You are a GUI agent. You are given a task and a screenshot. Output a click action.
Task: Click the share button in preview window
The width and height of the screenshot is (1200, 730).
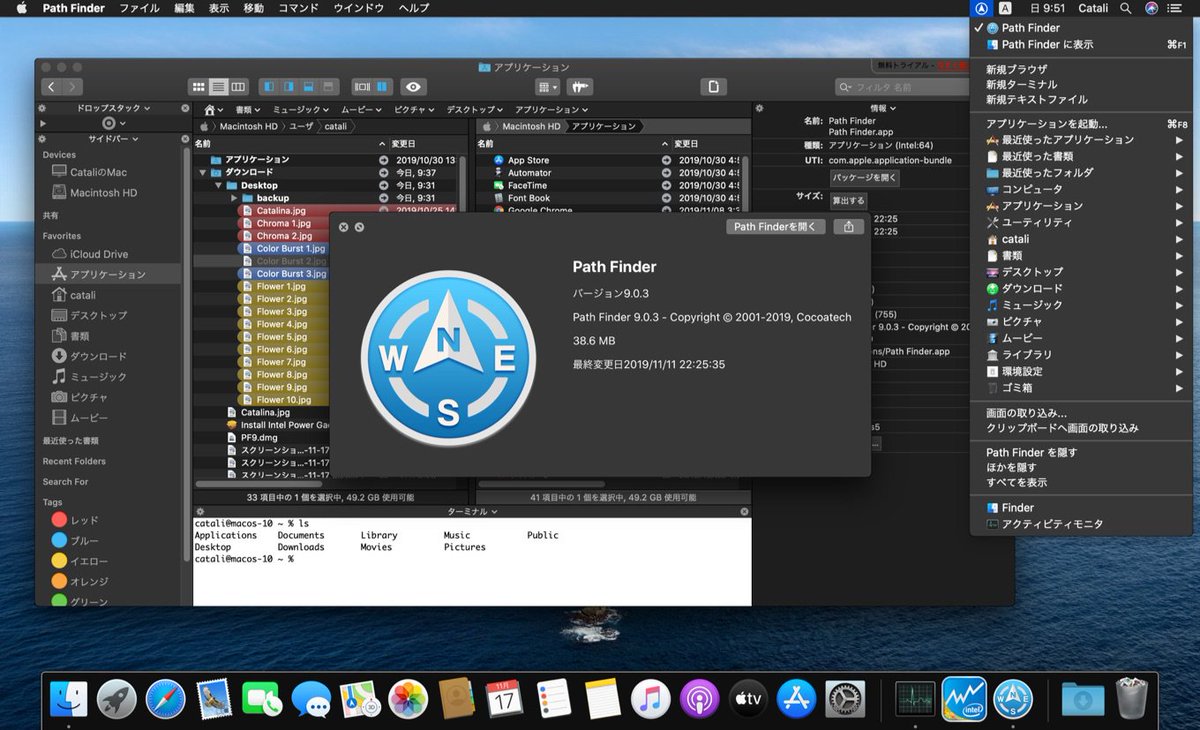click(x=848, y=227)
